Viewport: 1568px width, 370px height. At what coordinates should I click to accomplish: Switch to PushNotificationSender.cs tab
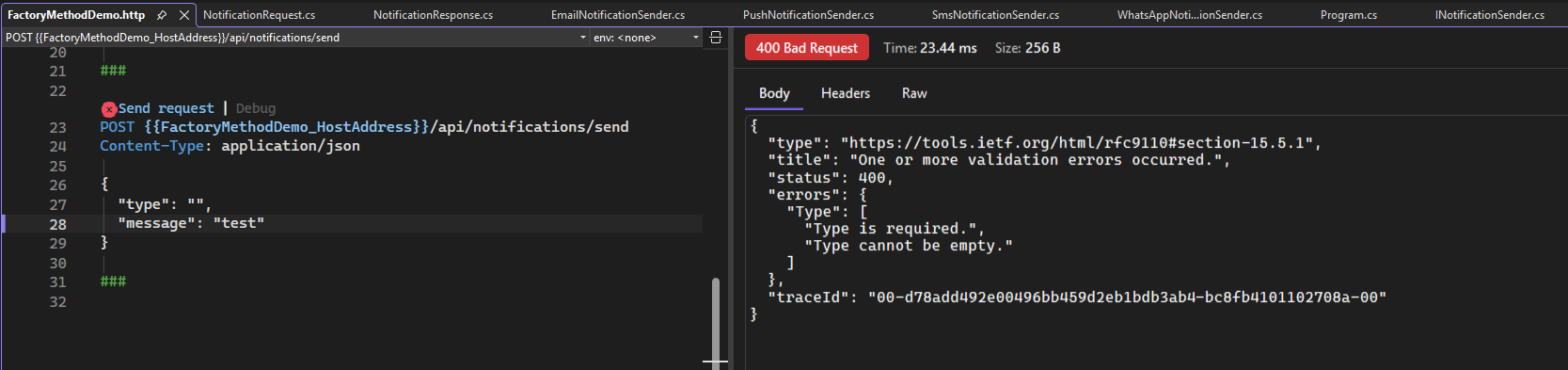pyautogui.click(x=808, y=15)
